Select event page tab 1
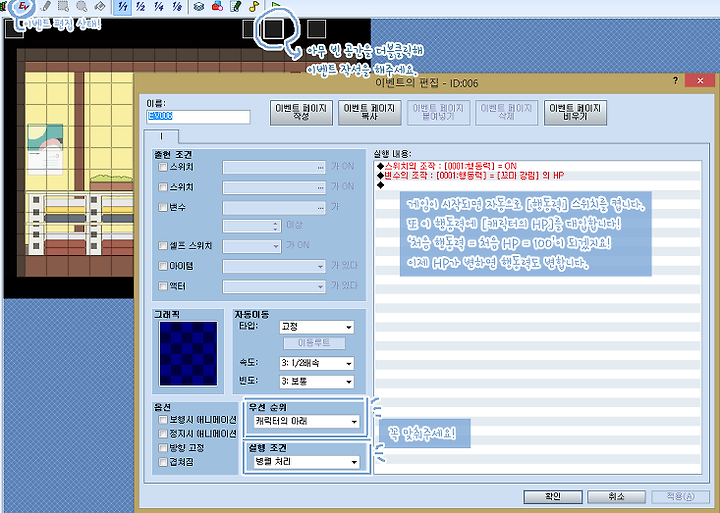 161,136
